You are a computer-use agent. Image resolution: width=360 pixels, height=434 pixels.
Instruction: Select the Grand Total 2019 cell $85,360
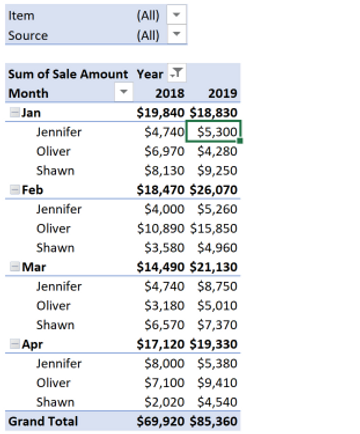tap(214, 421)
